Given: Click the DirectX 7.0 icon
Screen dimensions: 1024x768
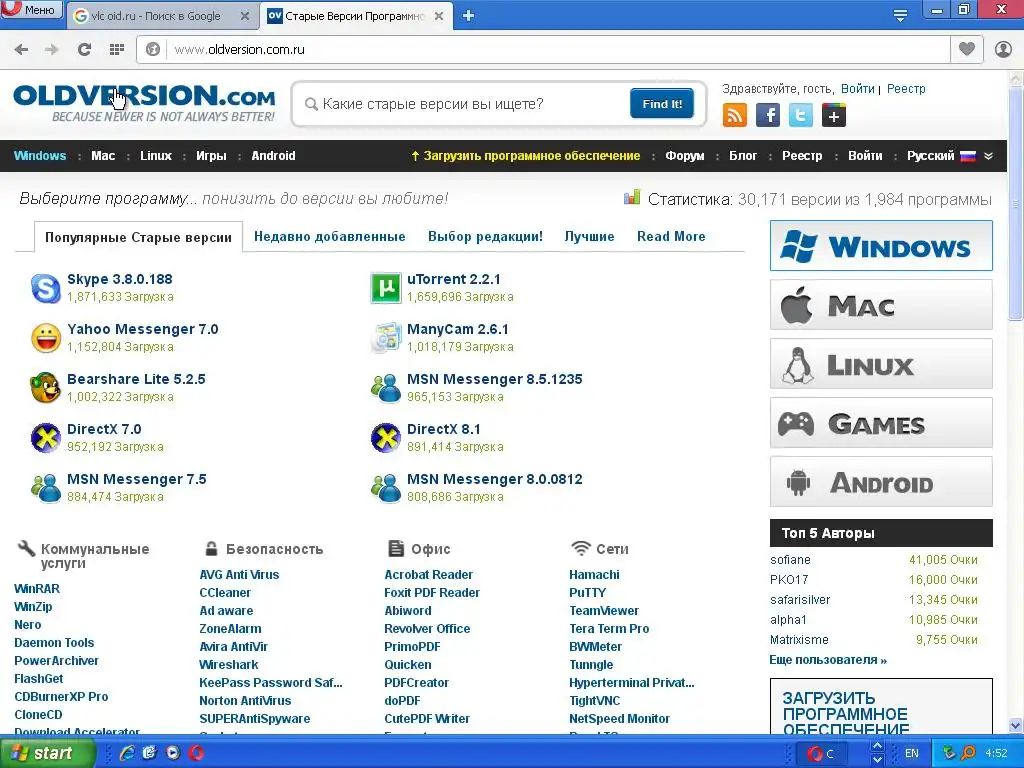Looking at the screenshot, I should click(x=46, y=438).
